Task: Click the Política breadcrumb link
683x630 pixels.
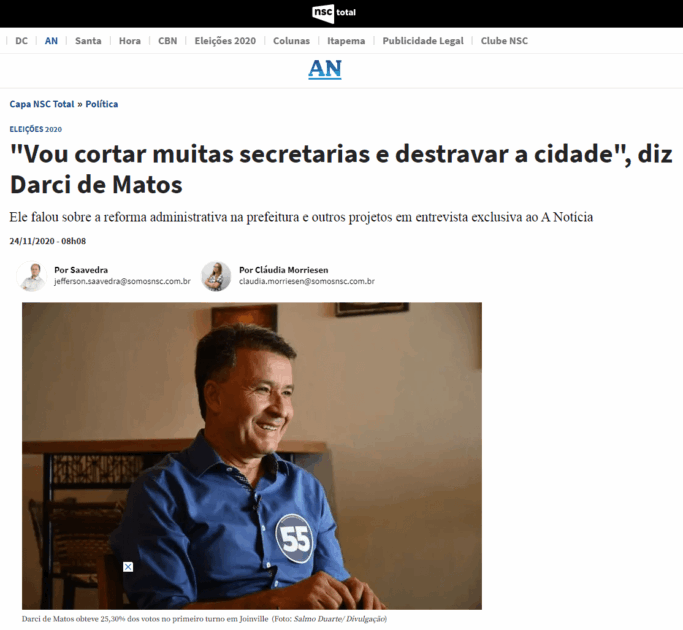Action: click(x=101, y=104)
